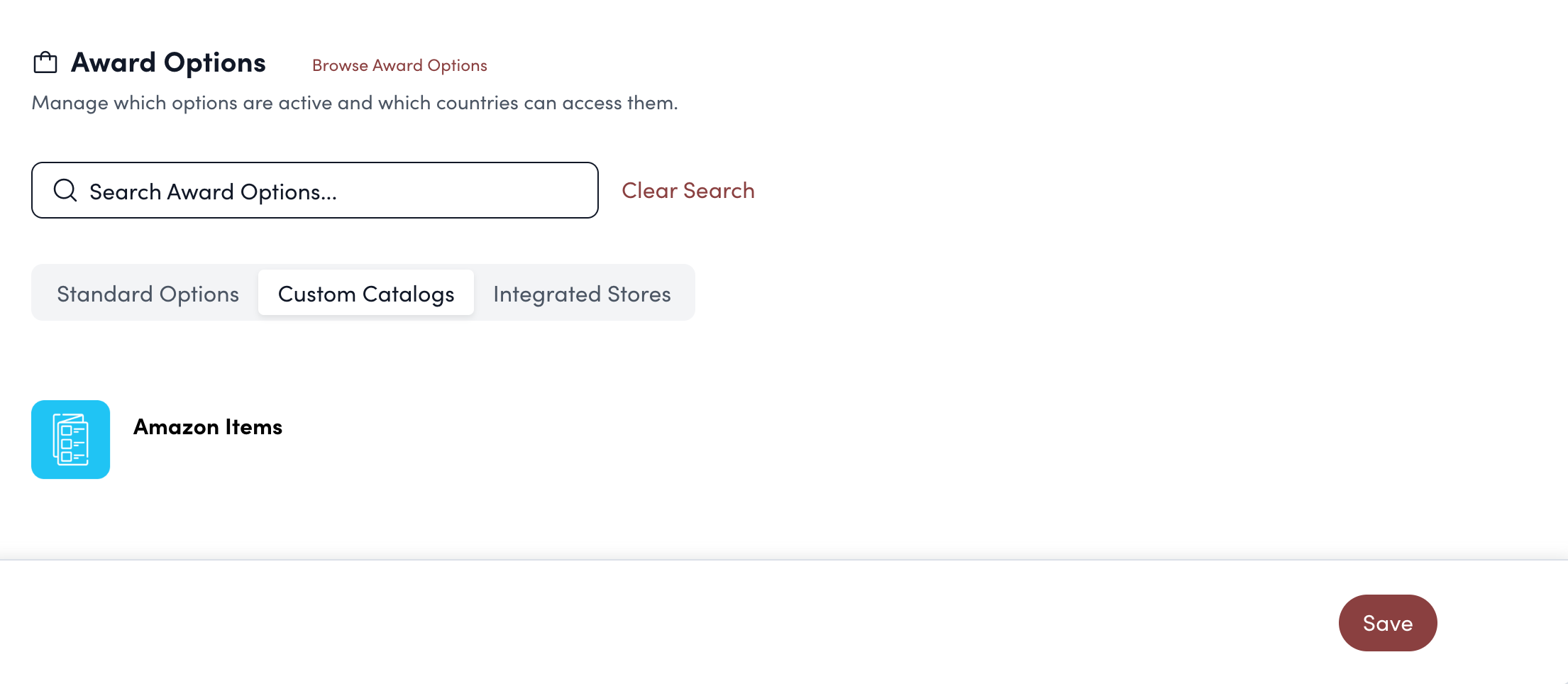Reset the search using Clear Search
Viewport: 1568px width, 684px height.
pyautogui.click(x=688, y=190)
